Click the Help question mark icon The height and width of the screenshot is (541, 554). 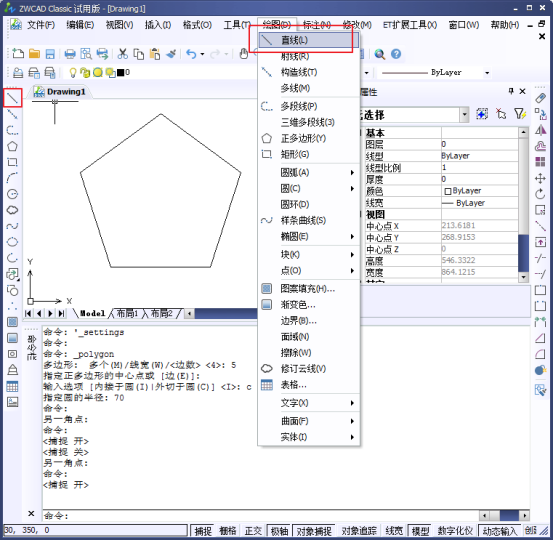pos(396,54)
